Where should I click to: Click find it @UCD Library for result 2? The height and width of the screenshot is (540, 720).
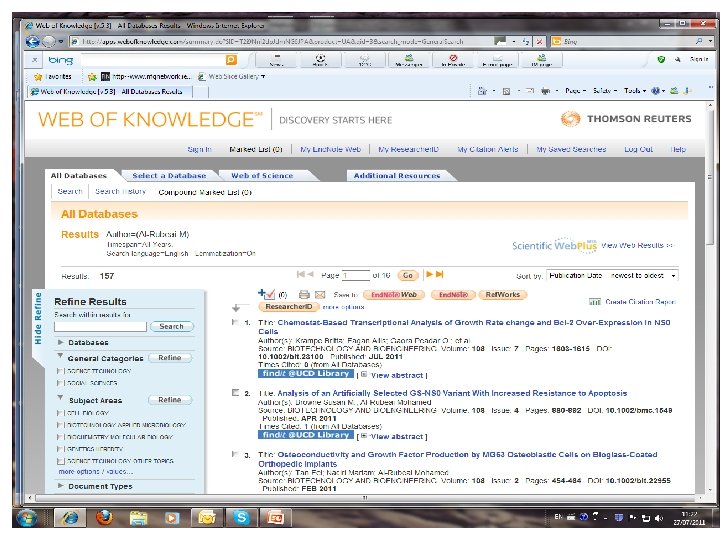pyautogui.click(x=306, y=434)
